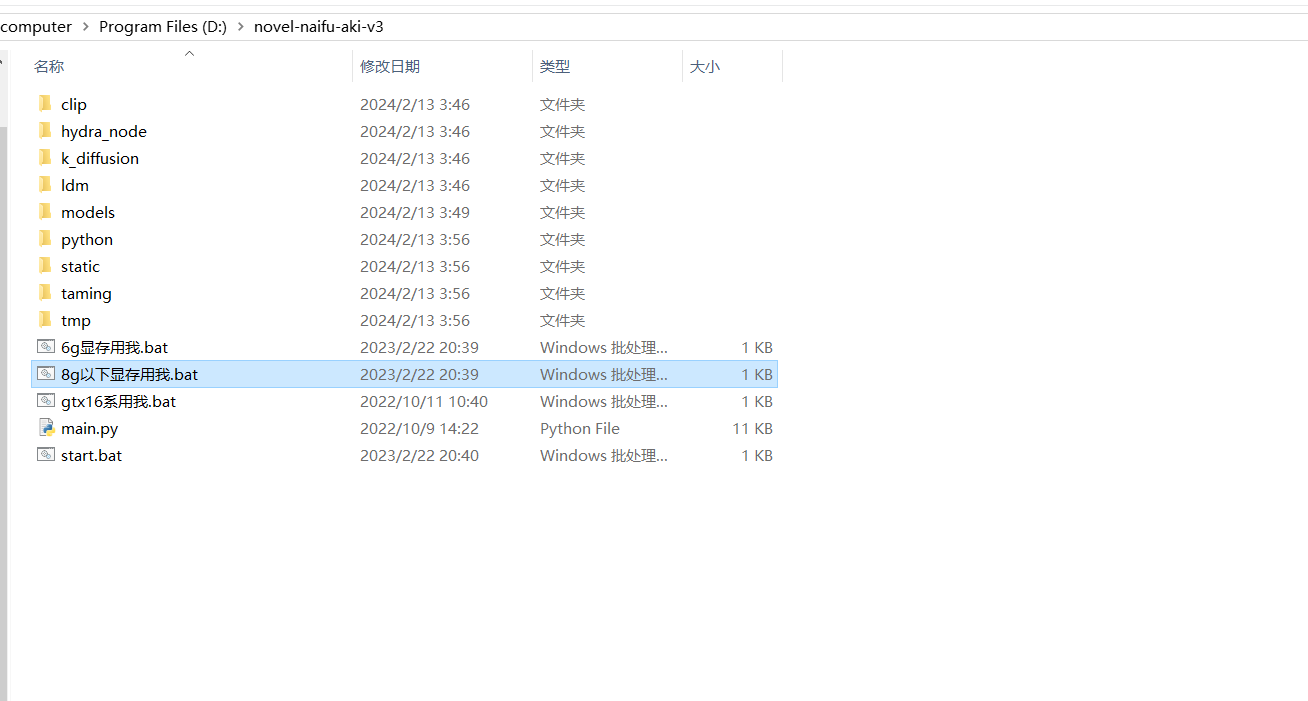Navigate to Program Files (D:) breadcrumb
1308x701 pixels.
coord(163,27)
